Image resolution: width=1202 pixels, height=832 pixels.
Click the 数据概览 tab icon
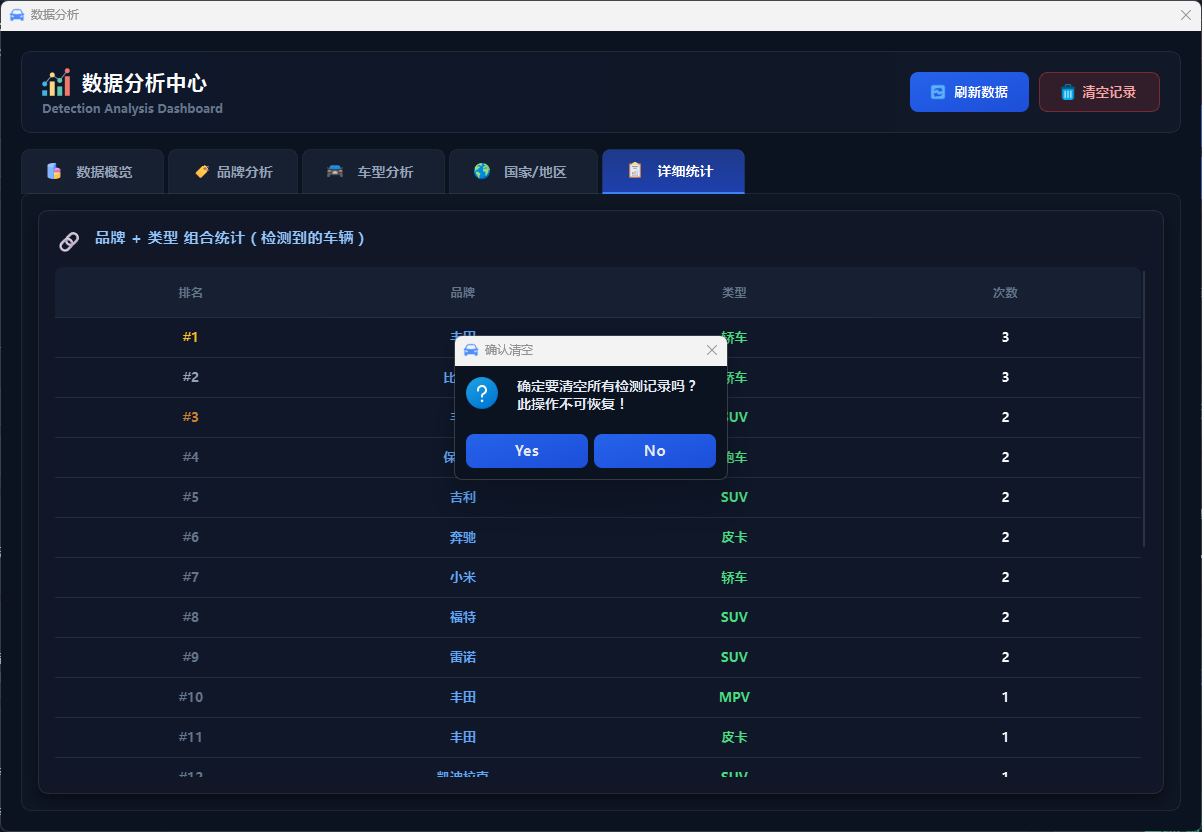coord(54,171)
